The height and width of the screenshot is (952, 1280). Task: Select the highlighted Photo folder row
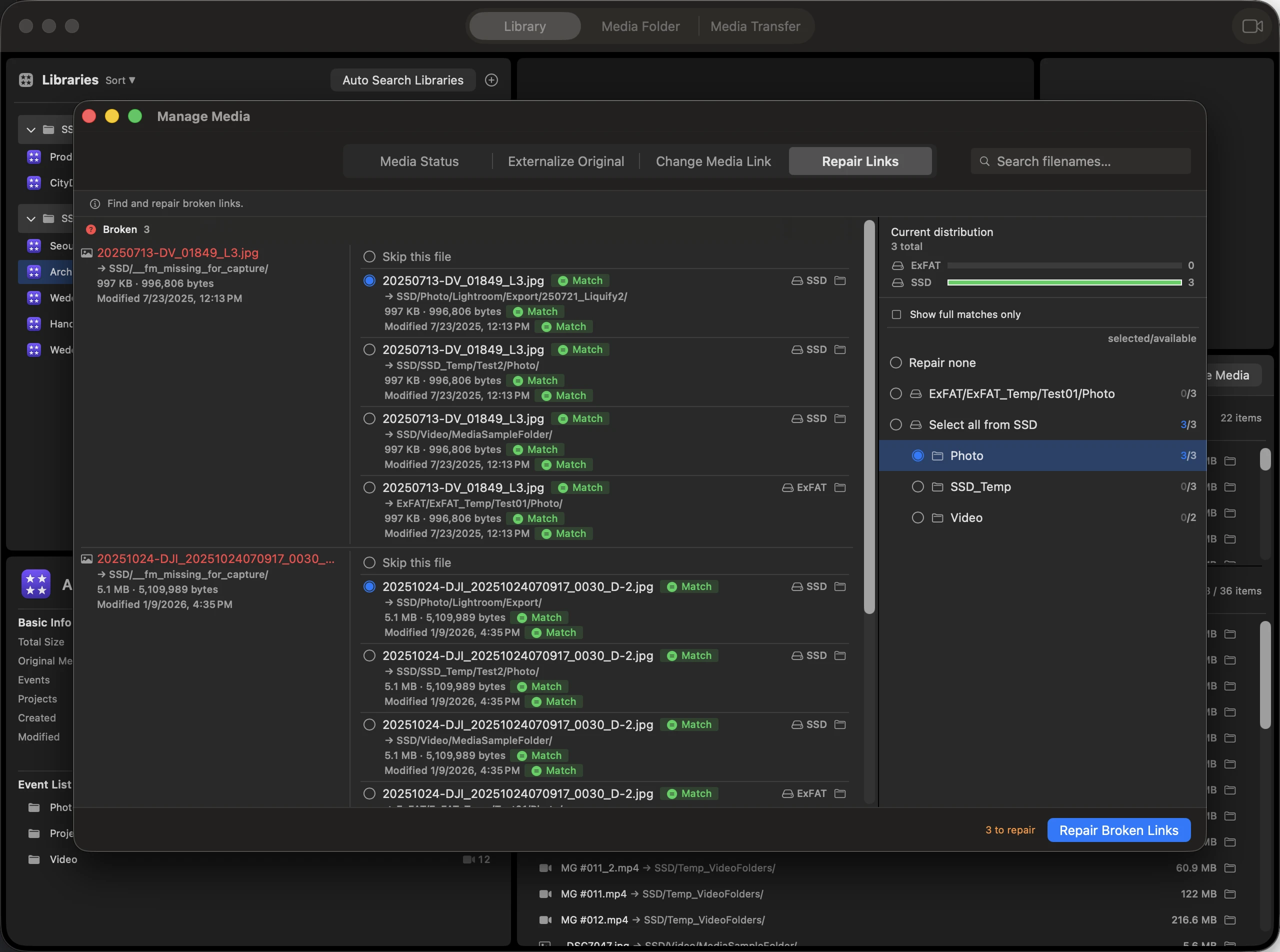[1042, 456]
